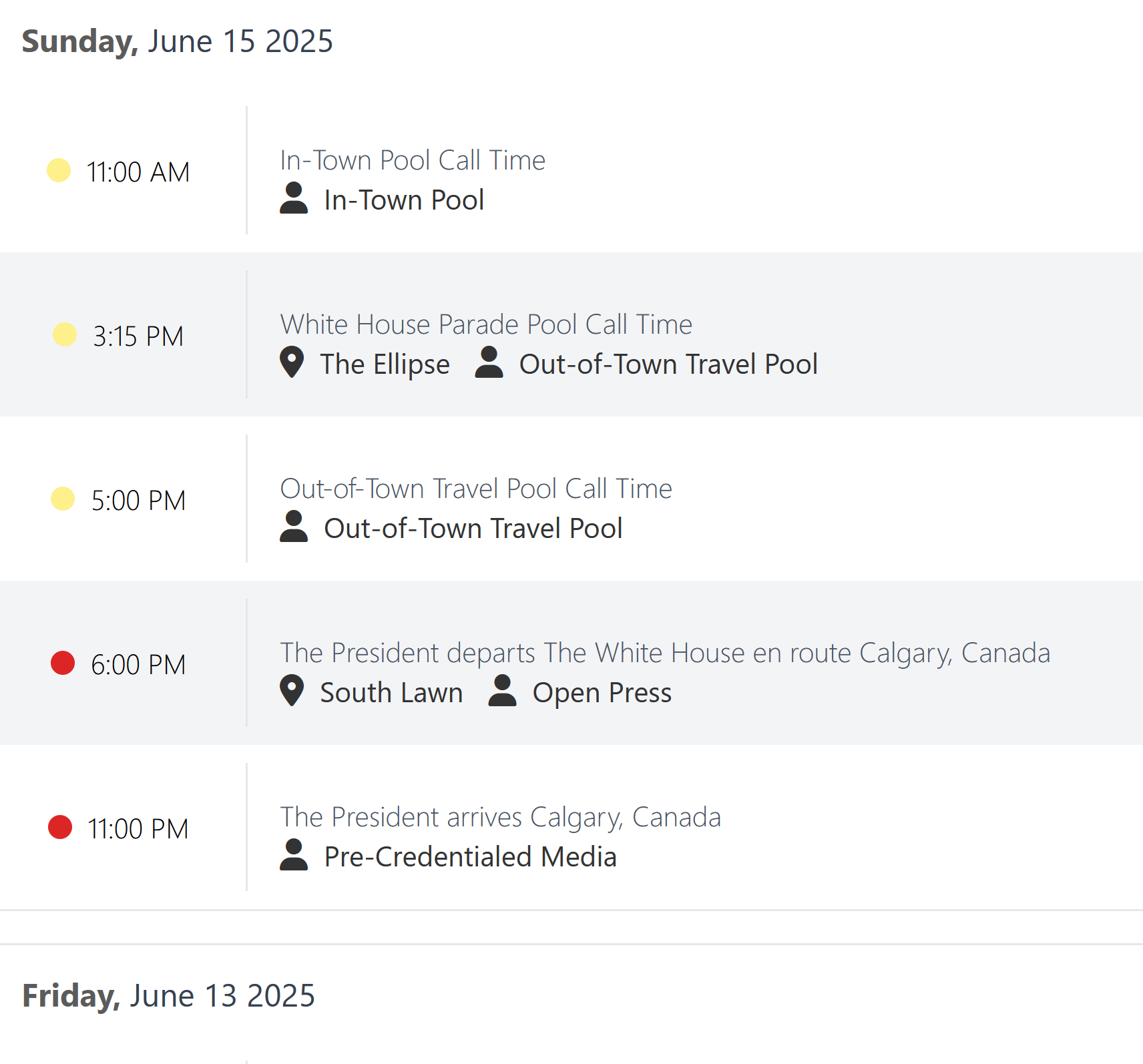Click the person icon beside In-Town Pool

tap(294, 198)
